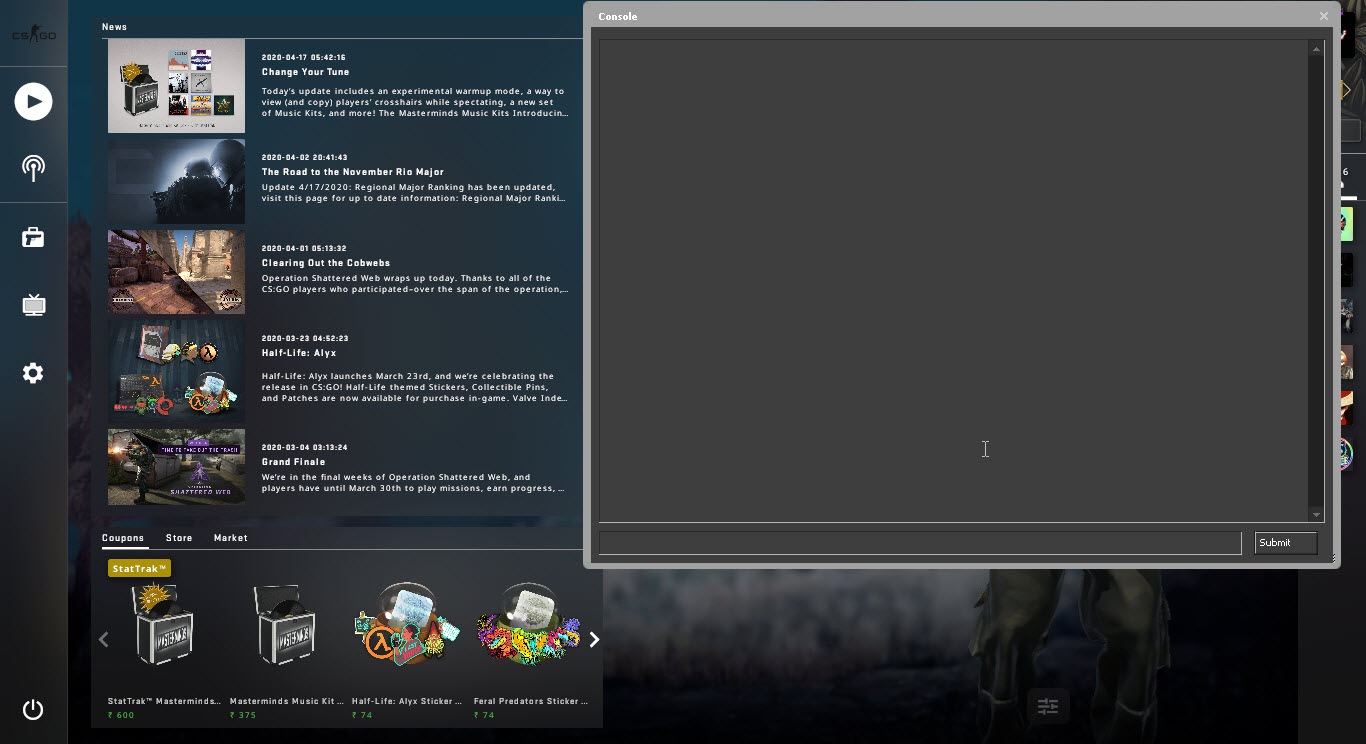Grab the console resize grip corner

tap(1333, 559)
